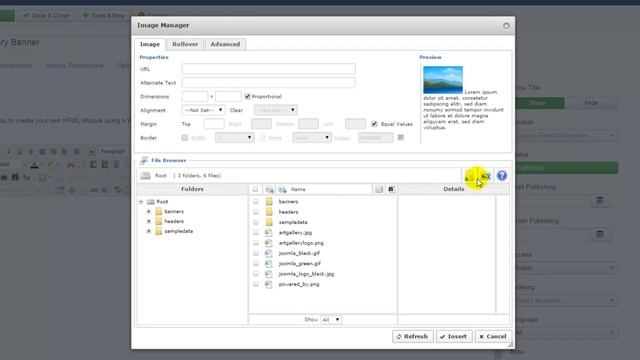Click the Alternate Text input field
The height and width of the screenshot is (360, 640).
pos(269,82)
